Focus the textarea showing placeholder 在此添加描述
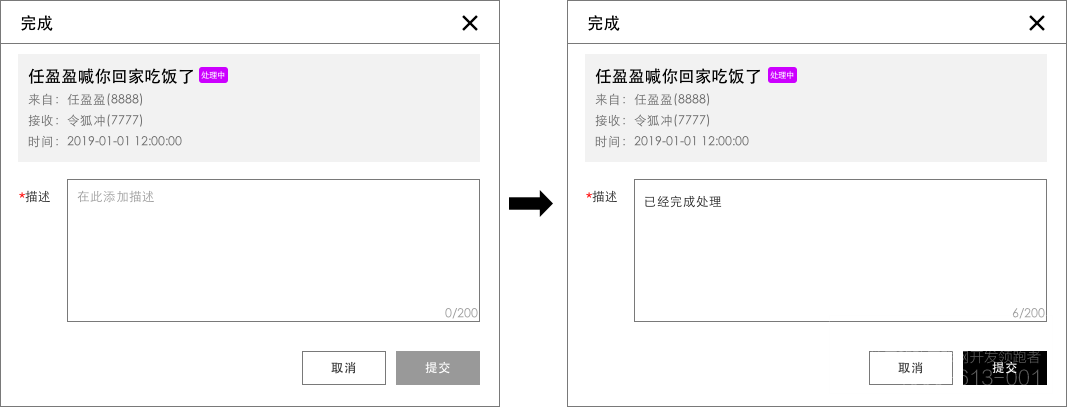 tap(273, 250)
